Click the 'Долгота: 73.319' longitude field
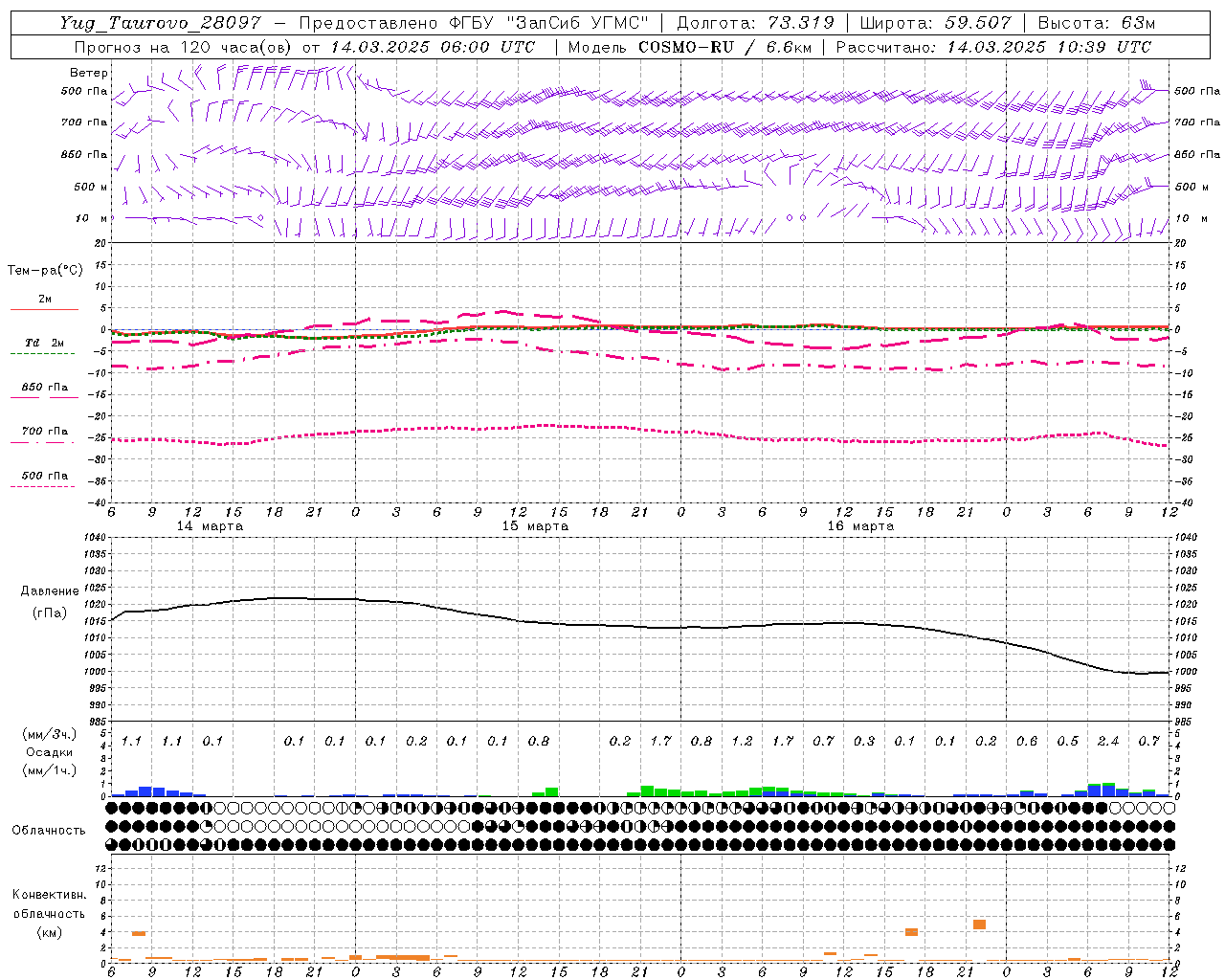Viewport: 1225px width, 980px height. [x=755, y=23]
